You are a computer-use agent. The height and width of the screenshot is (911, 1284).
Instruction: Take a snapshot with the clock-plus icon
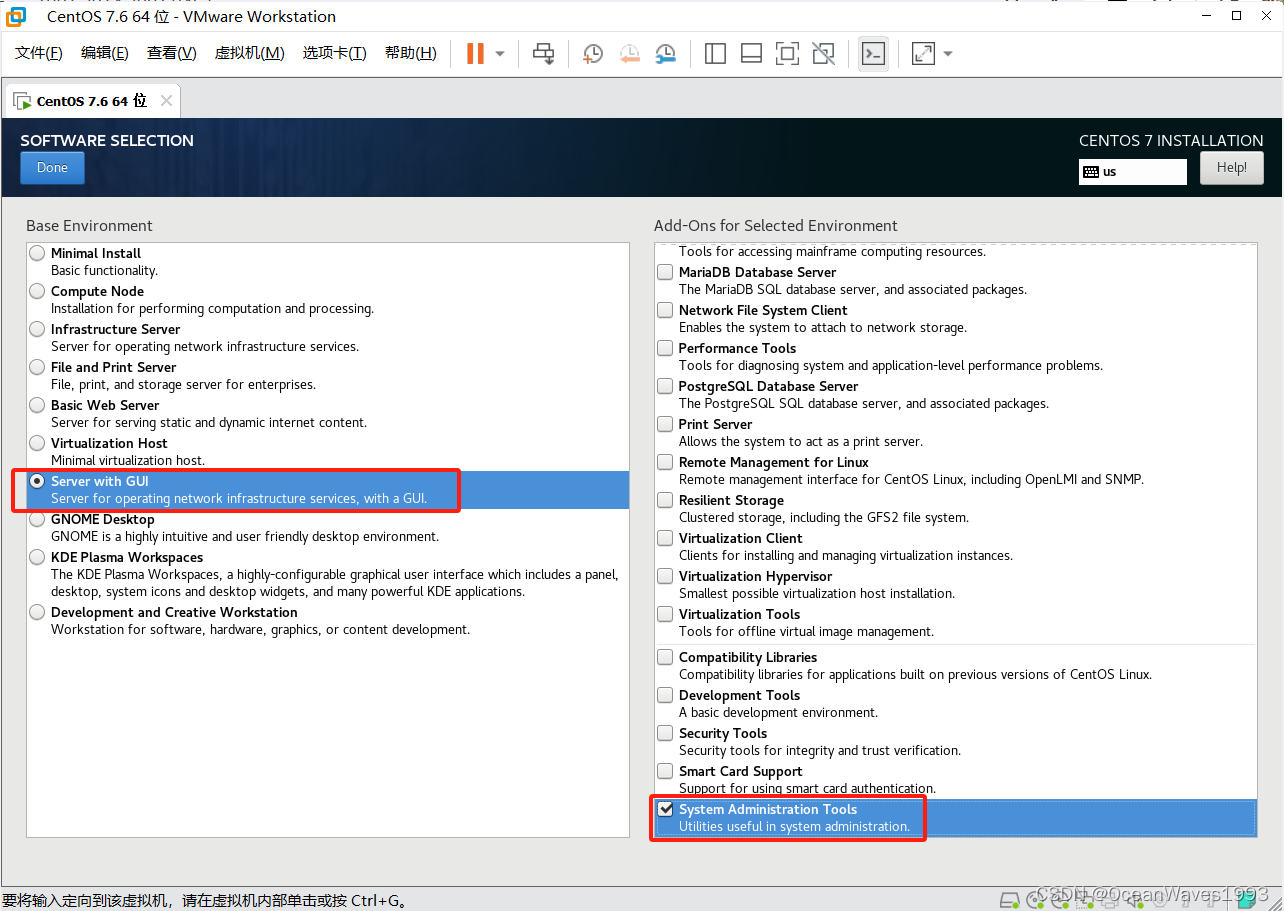593,53
